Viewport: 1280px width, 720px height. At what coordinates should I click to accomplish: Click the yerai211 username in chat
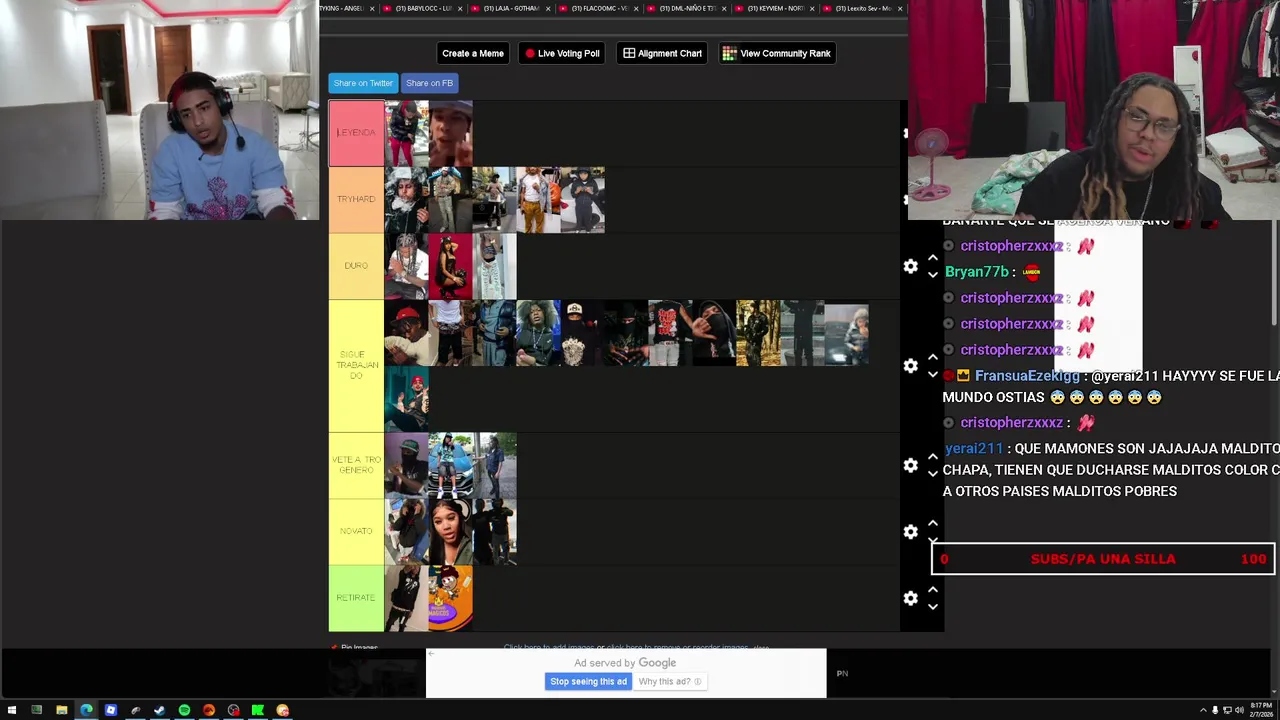[x=973, y=449]
